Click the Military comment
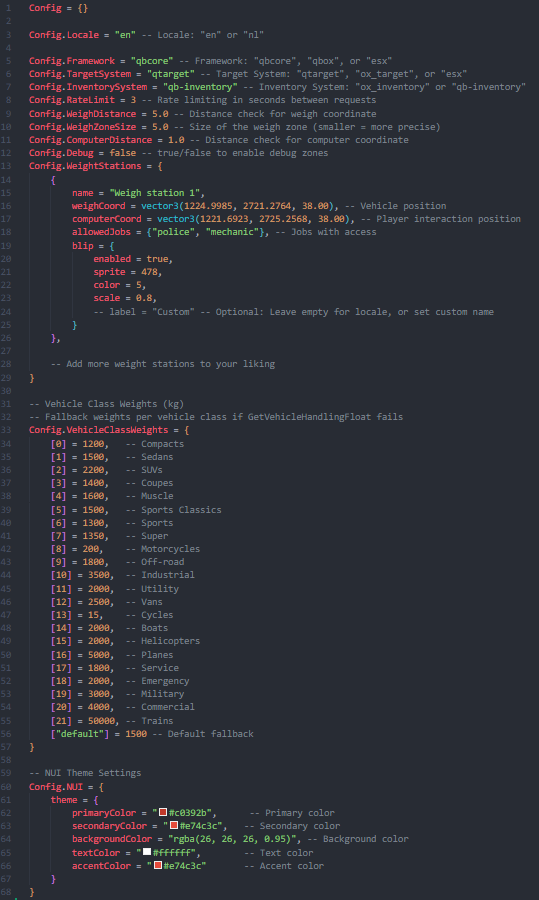Image resolution: width=539 pixels, height=900 pixels. click(x=154, y=694)
